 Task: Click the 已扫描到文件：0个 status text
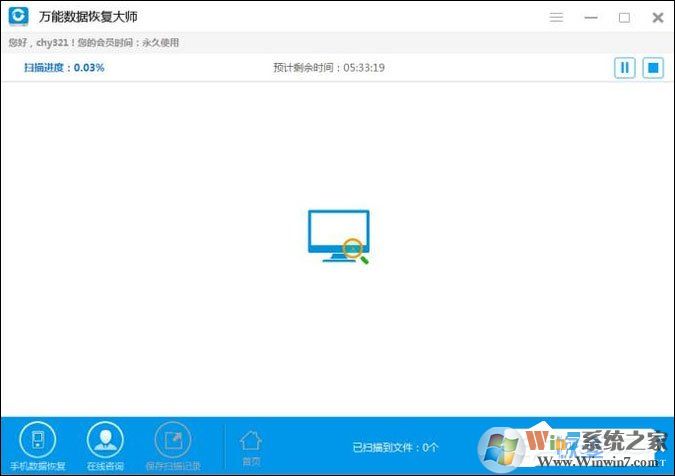[395, 448]
